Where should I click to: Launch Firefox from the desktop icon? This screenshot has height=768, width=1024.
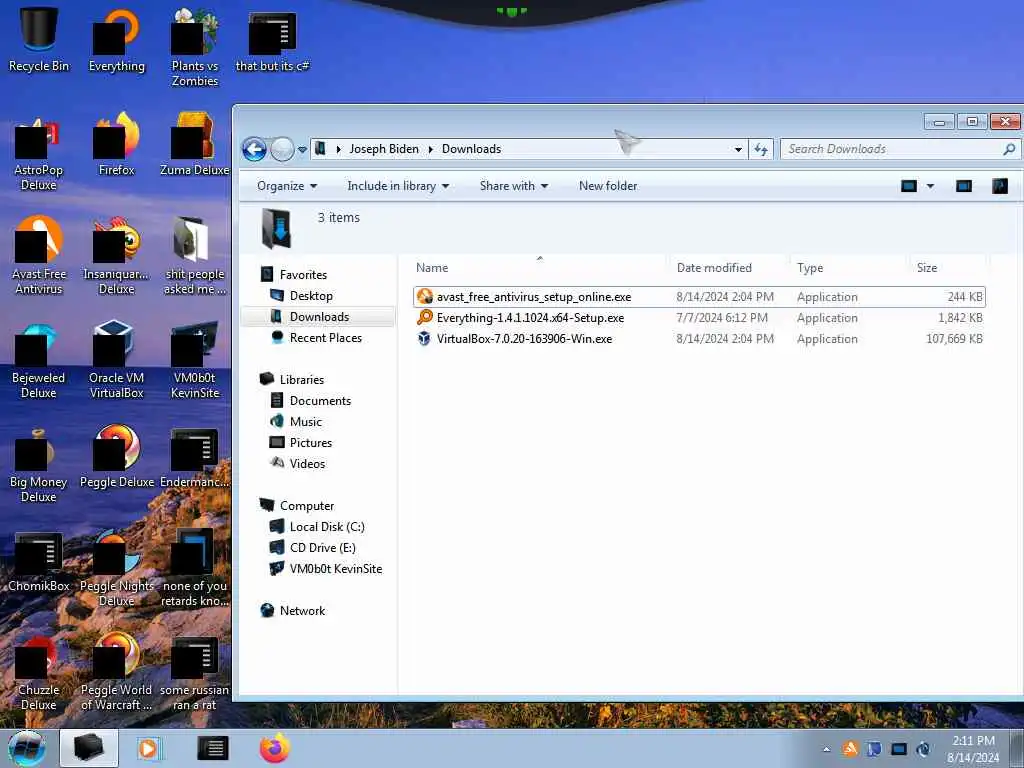[116, 144]
